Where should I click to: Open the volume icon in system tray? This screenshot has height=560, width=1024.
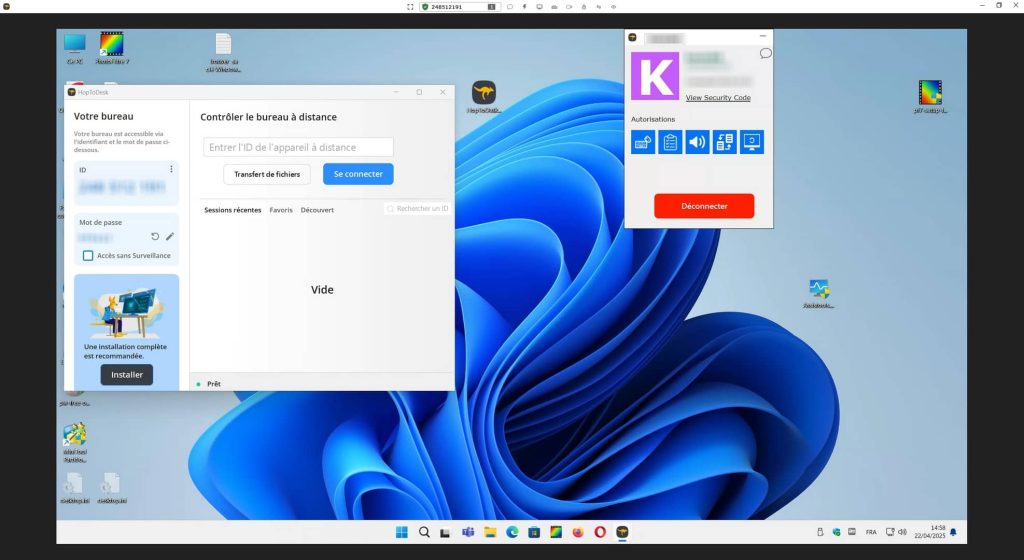click(903, 532)
